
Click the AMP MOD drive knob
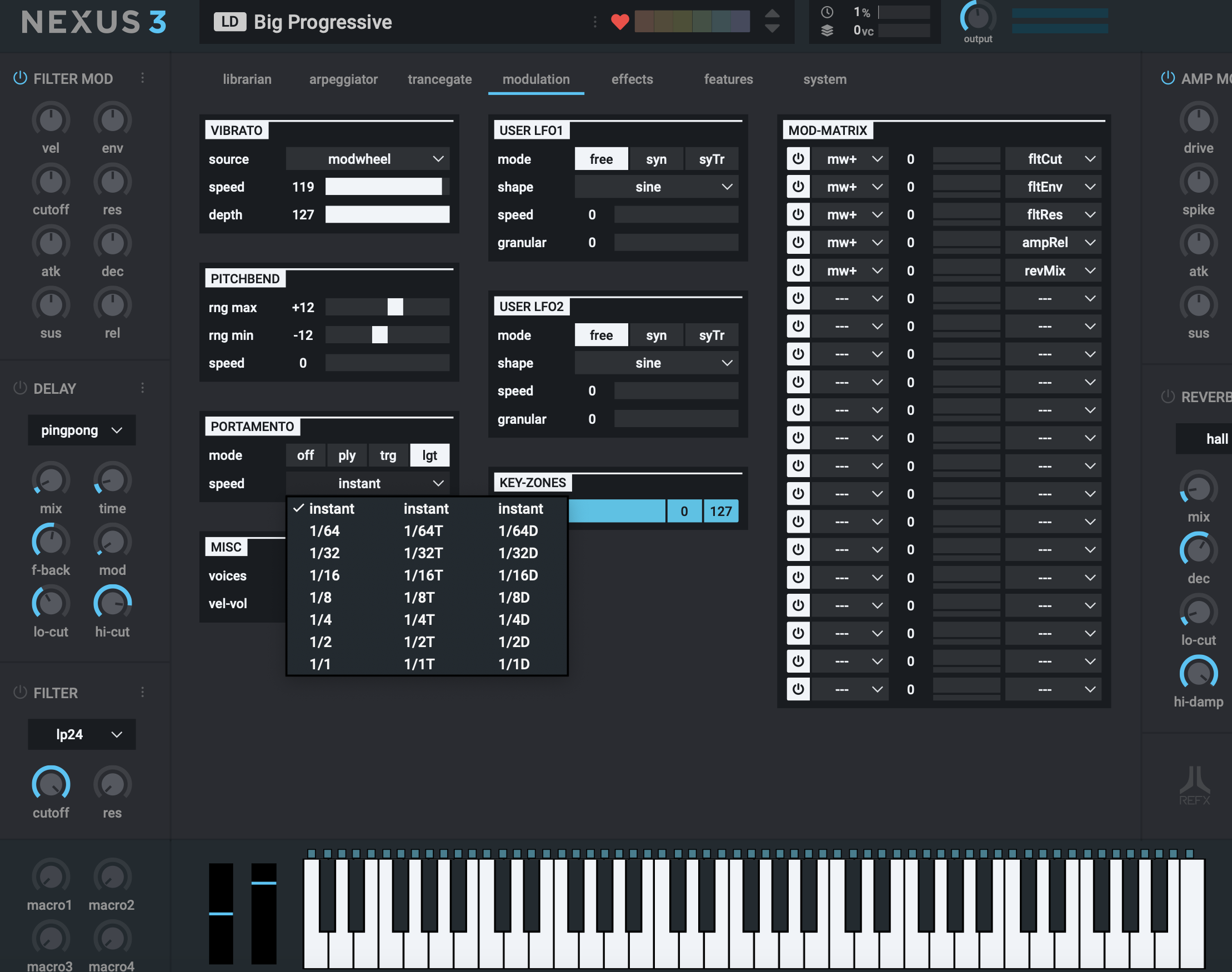pyautogui.click(x=1199, y=119)
